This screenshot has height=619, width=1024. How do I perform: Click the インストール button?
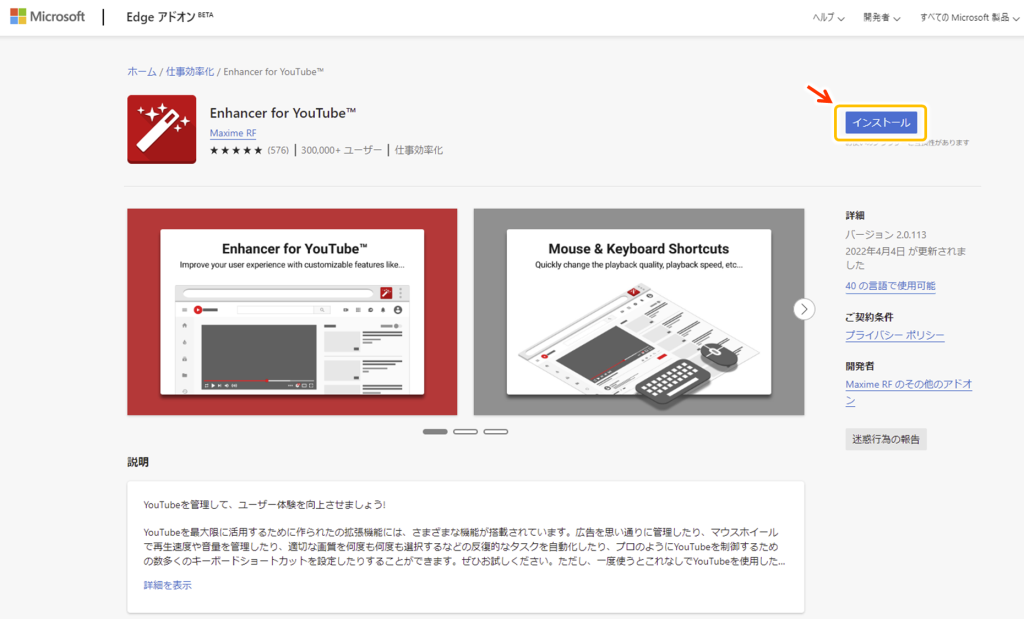[x=881, y=122]
